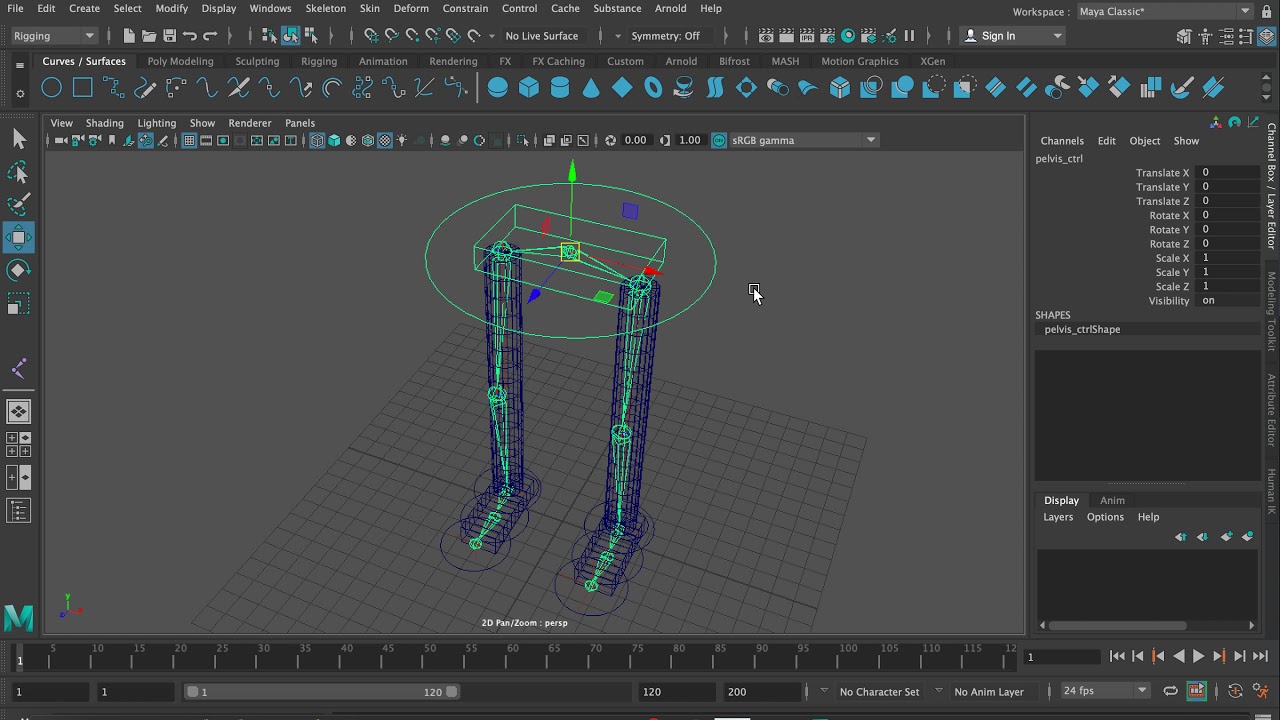Open the Skeleton menu
The image size is (1280, 720).
click(325, 9)
